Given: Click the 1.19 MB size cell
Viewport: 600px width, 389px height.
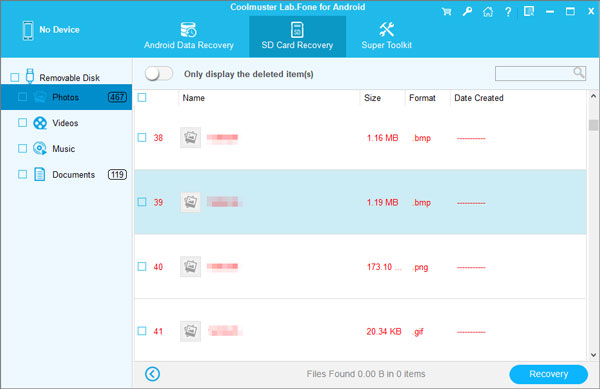Looking at the screenshot, I should pos(382,202).
